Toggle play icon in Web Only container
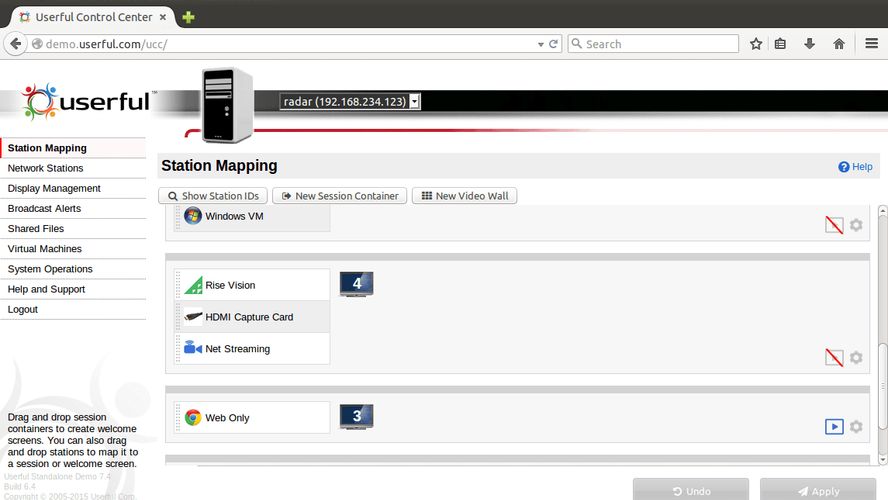888x500 pixels. tap(834, 426)
